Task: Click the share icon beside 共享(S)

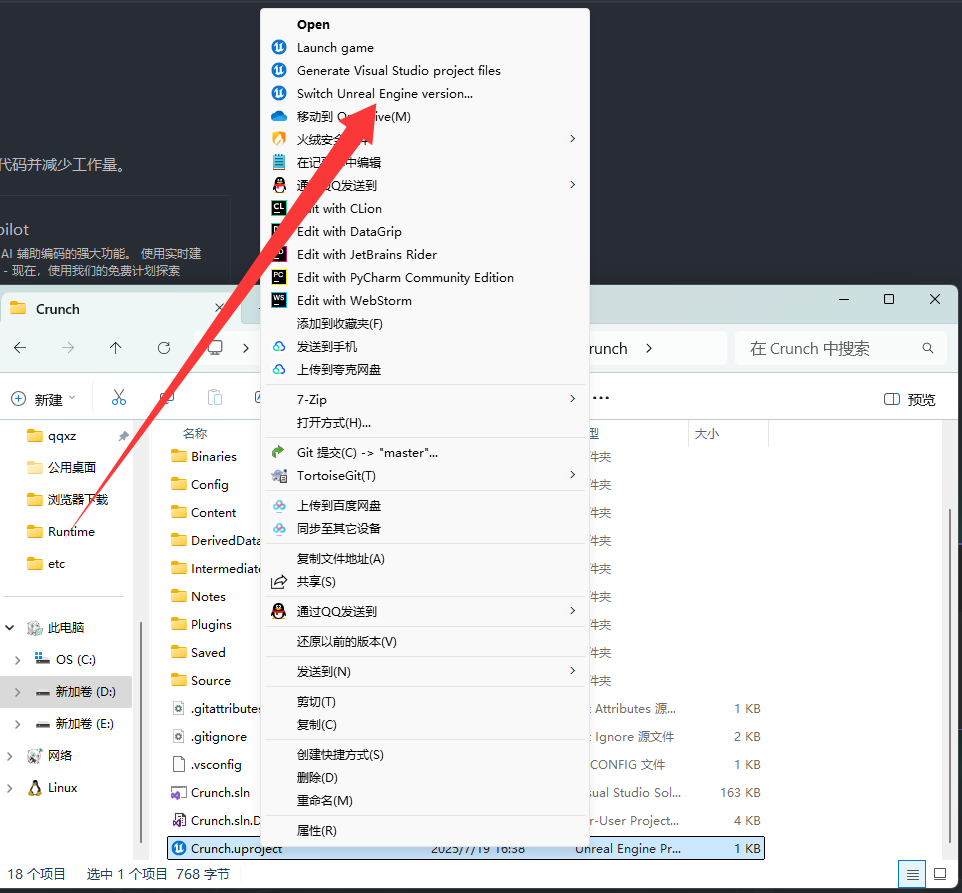Action: (x=279, y=581)
